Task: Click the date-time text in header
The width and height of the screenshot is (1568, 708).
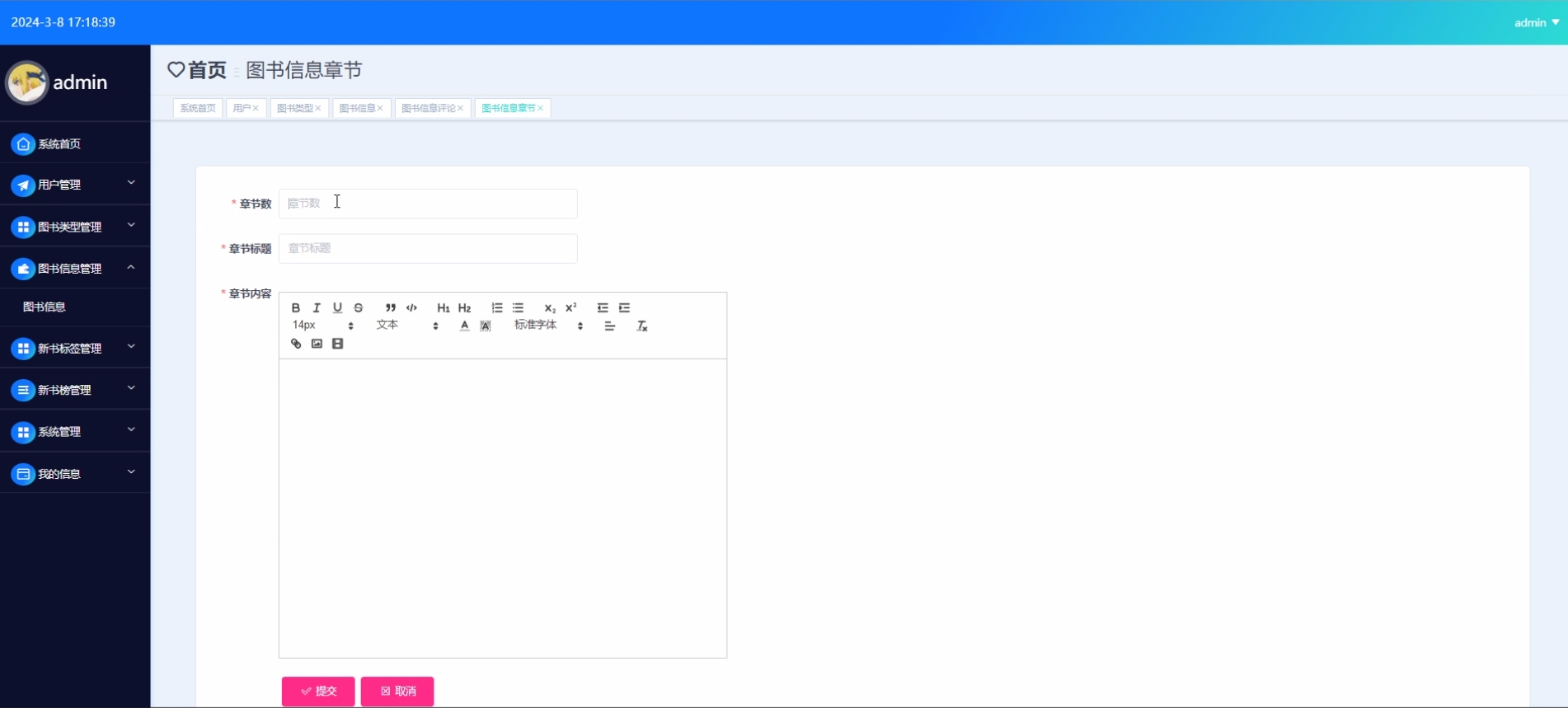Action: pyautogui.click(x=63, y=22)
